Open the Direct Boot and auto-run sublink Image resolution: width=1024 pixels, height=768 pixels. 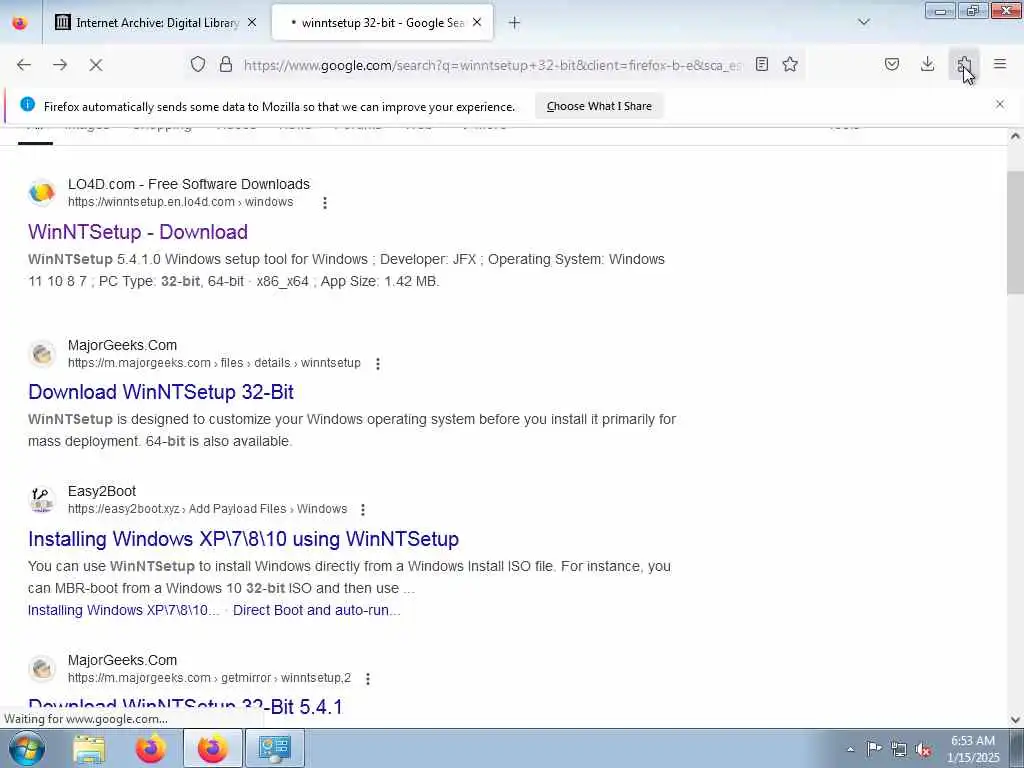click(317, 610)
